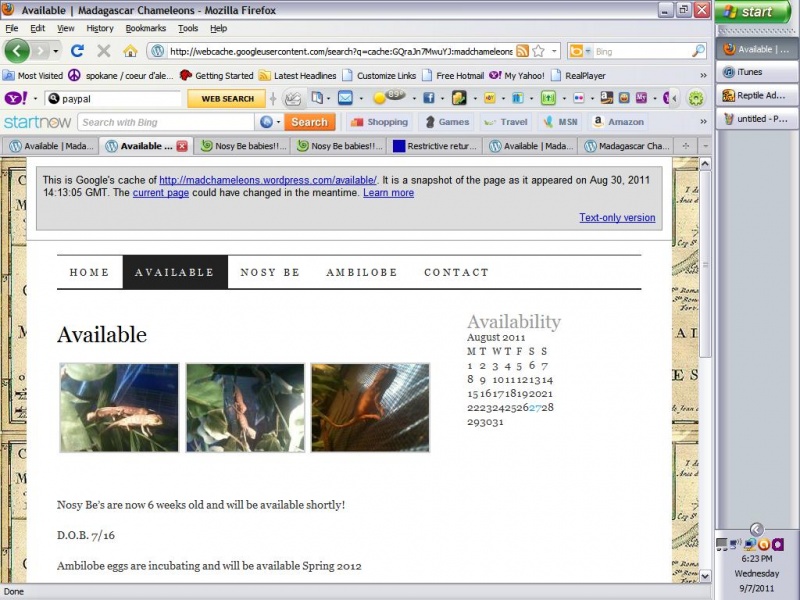The height and width of the screenshot is (600, 800).
Task: Click the pencil edit icon on Yahoo toolbar
Action: [292, 98]
